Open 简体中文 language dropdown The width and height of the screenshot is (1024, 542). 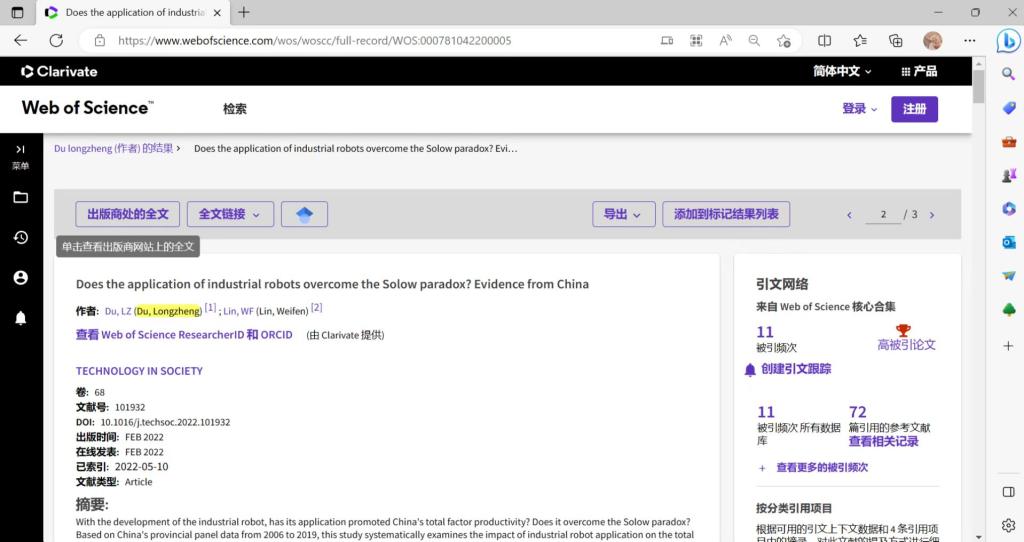(842, 72)
